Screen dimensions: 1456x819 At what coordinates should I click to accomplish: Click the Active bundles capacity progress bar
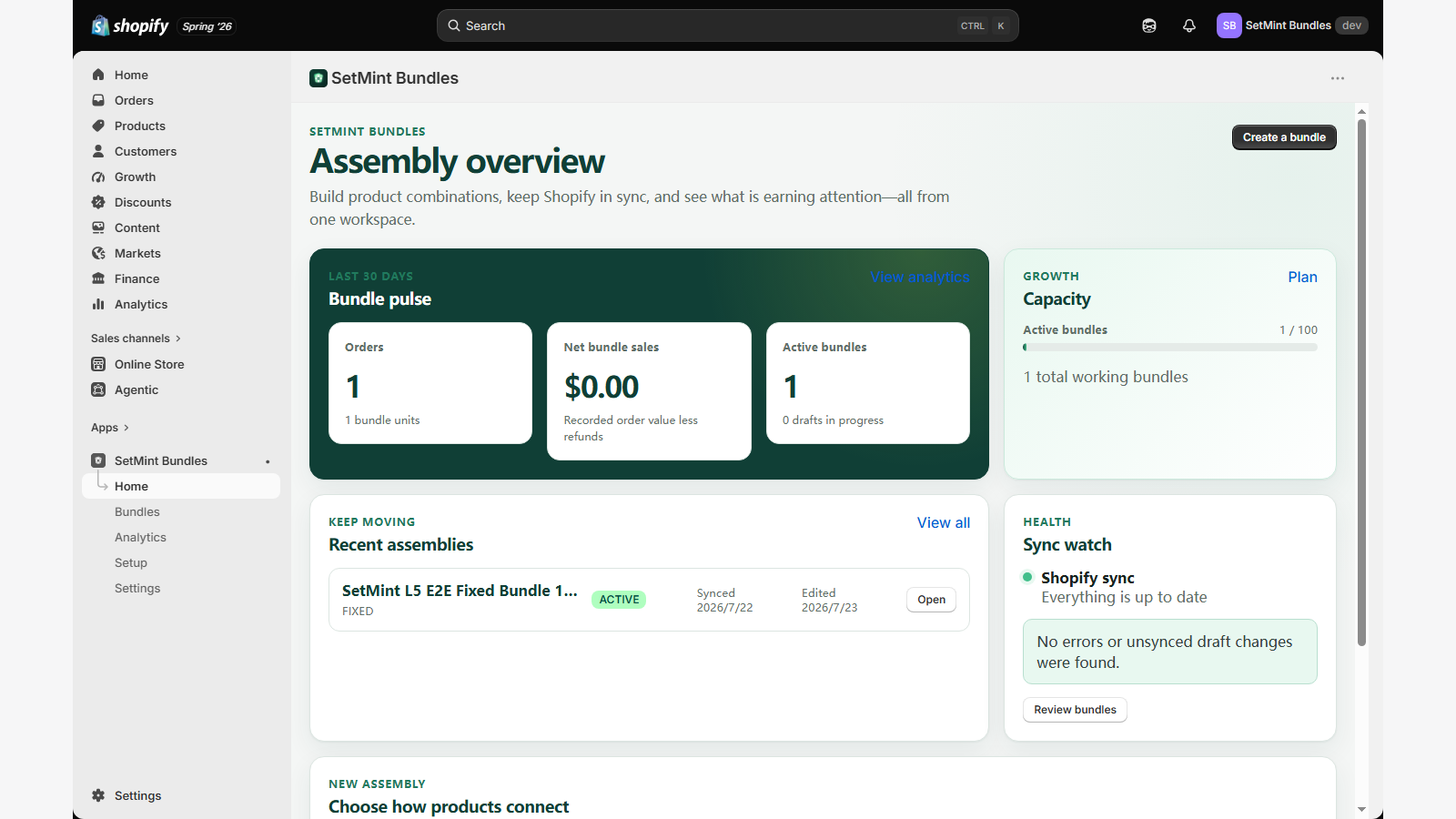tap(1170, 347)
